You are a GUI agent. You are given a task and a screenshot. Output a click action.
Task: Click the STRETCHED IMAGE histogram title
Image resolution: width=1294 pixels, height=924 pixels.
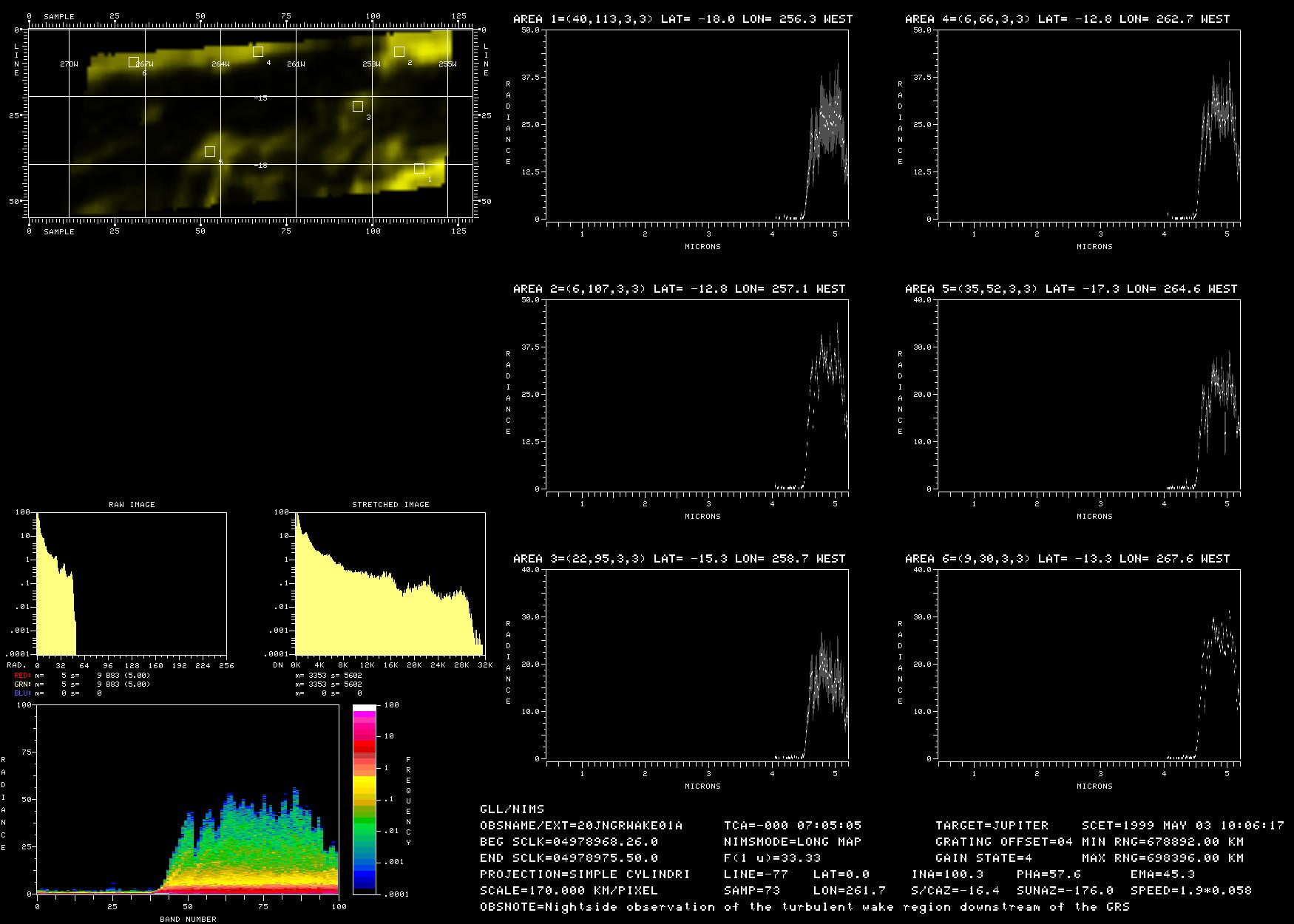(x=390, y=504)
